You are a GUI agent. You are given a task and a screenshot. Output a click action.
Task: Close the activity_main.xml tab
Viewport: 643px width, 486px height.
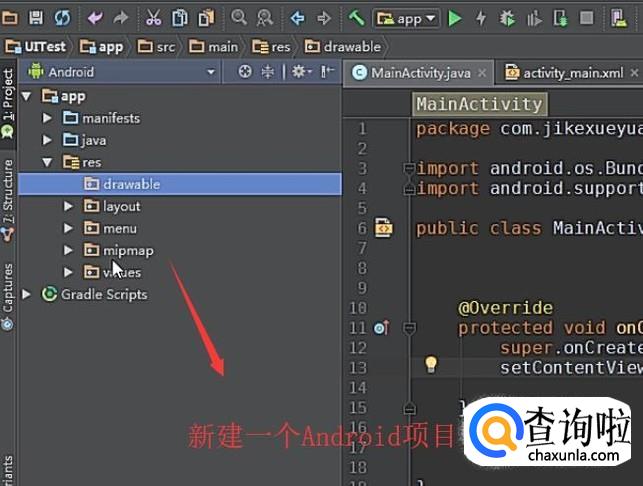[634, 73]
